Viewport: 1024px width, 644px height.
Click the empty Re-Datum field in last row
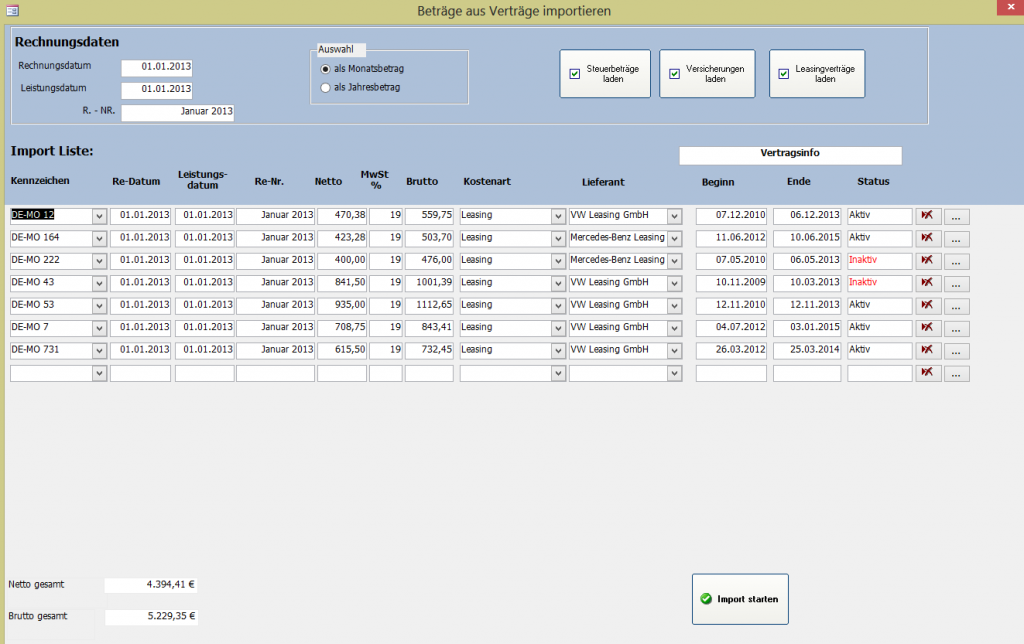click(140, 373)
